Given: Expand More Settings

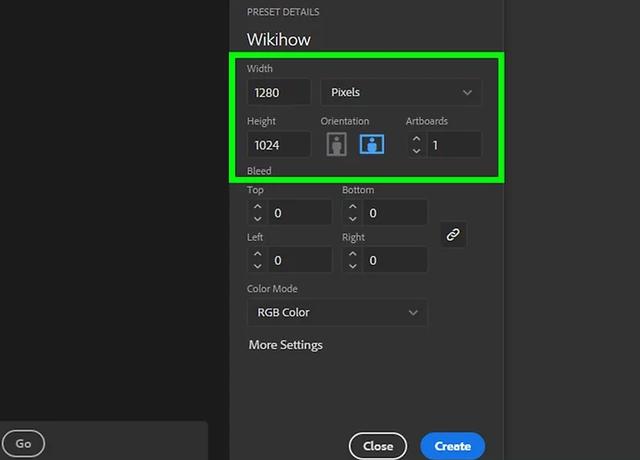Looking at the screenshot, I should [x=286, y=345].
